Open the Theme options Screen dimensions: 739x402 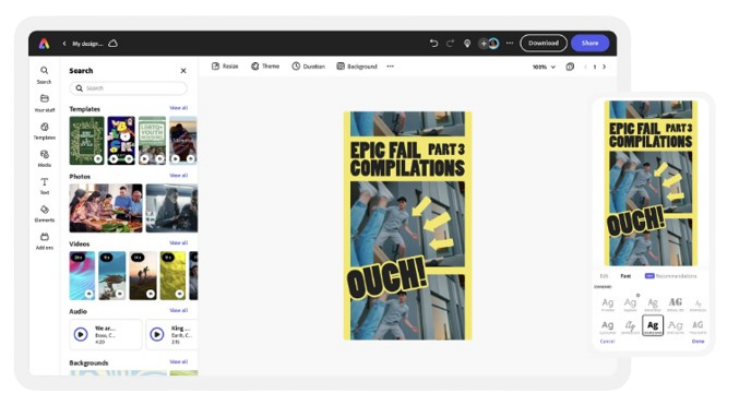(265, 66)
